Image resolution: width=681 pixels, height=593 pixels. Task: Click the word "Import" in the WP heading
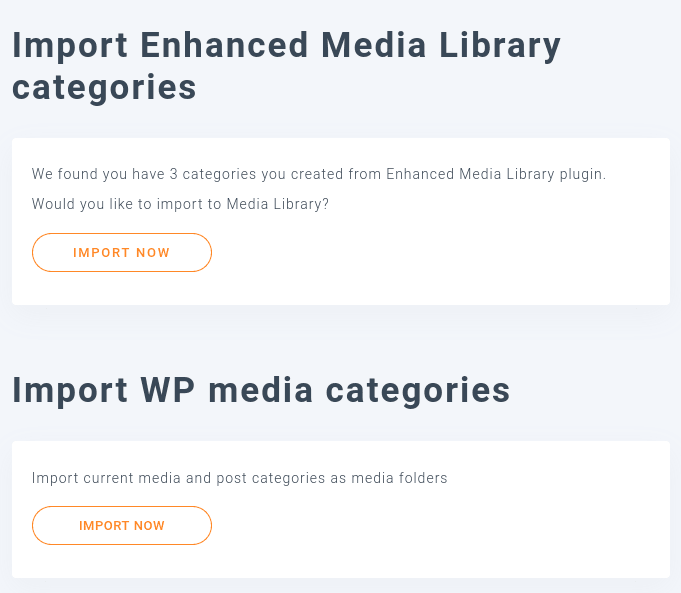pos(70,390)
